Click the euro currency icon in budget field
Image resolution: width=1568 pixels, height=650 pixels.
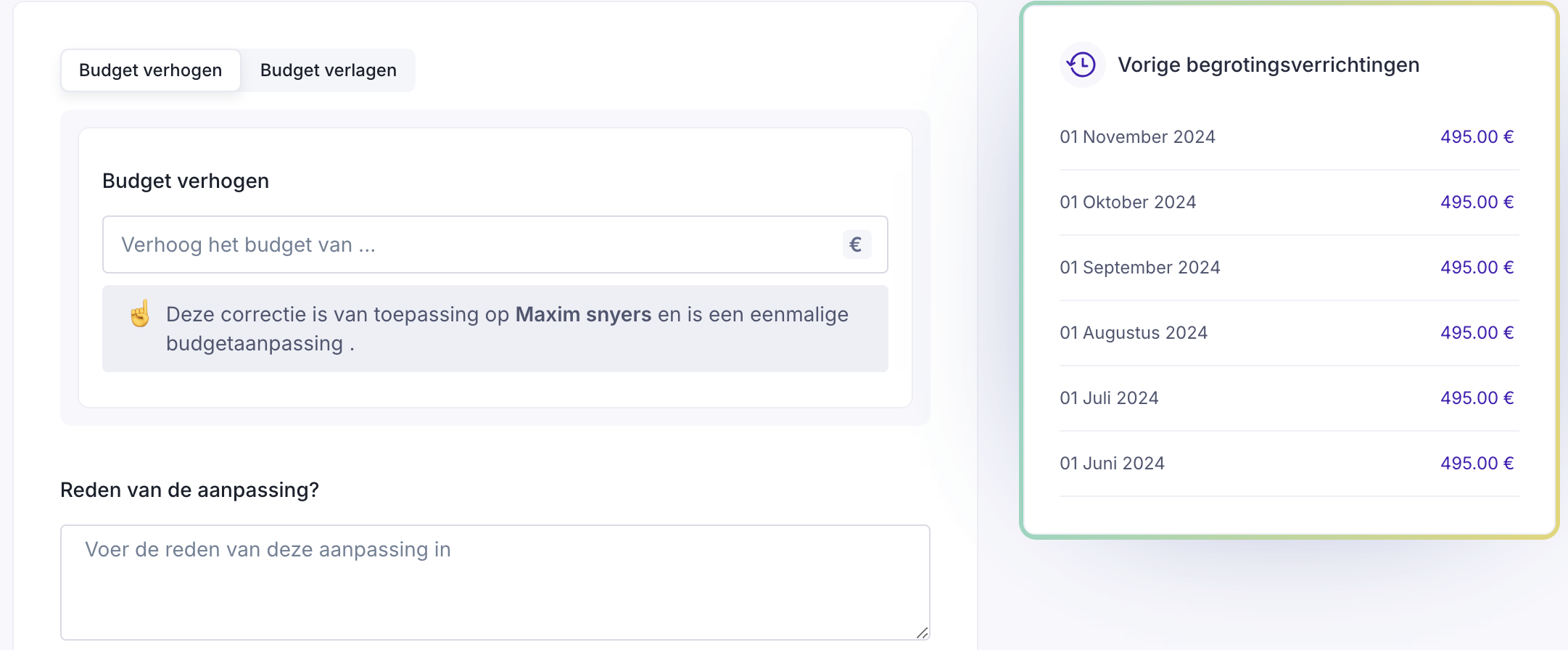point(856,244)
